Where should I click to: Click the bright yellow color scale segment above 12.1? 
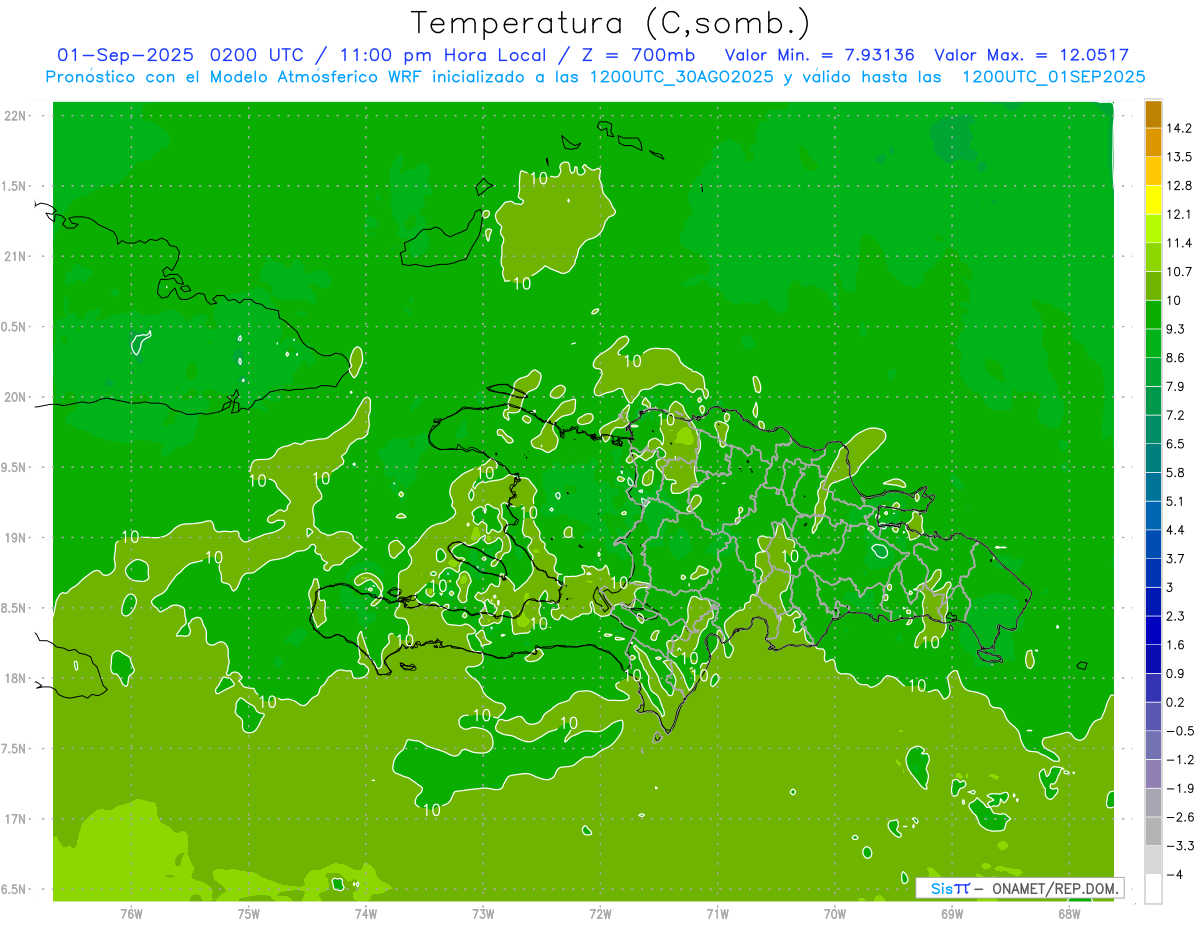pyautogui.click(x=1153, y=199)
